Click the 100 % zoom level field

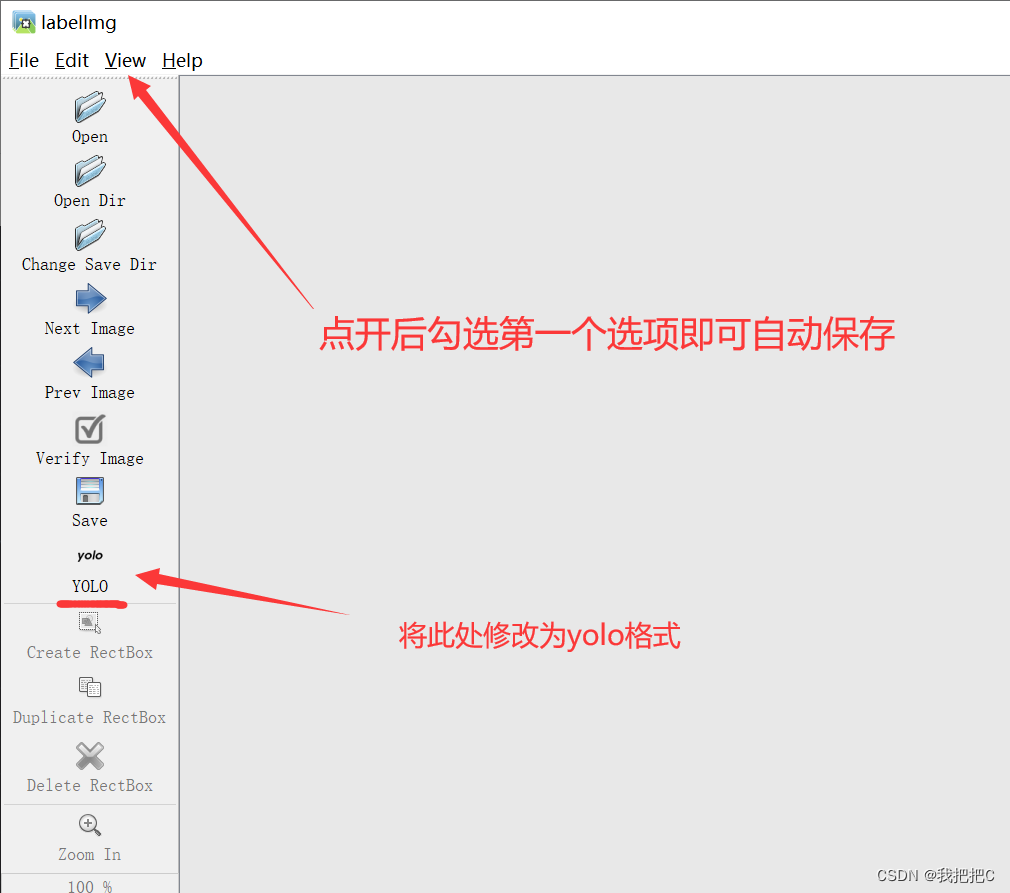click(90, 885)
